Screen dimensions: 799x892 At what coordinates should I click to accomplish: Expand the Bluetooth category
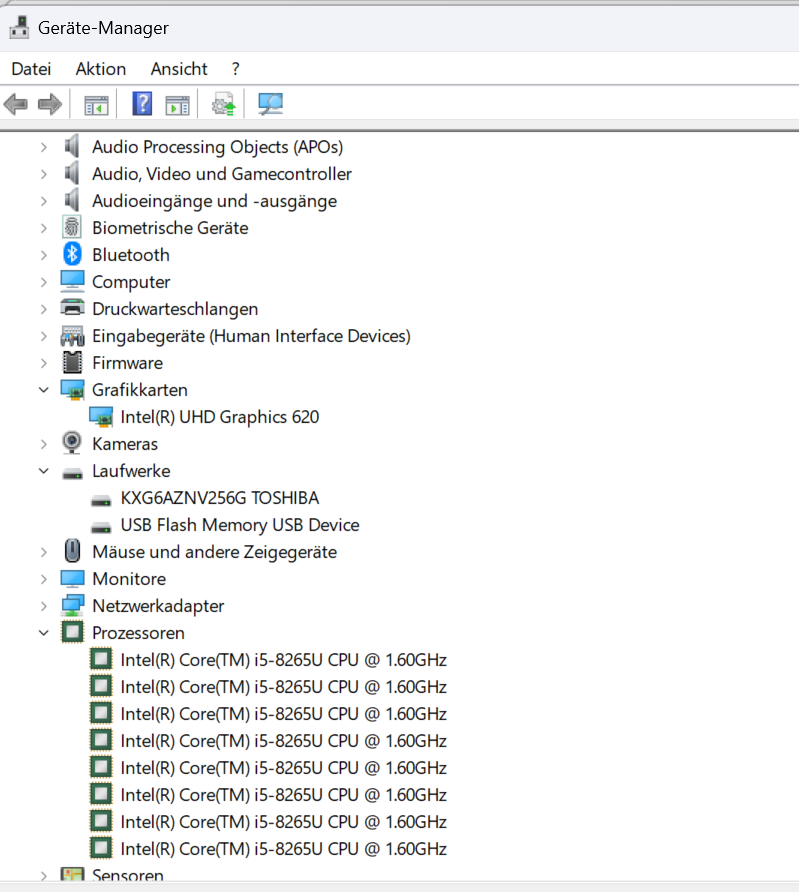(44, 255)
